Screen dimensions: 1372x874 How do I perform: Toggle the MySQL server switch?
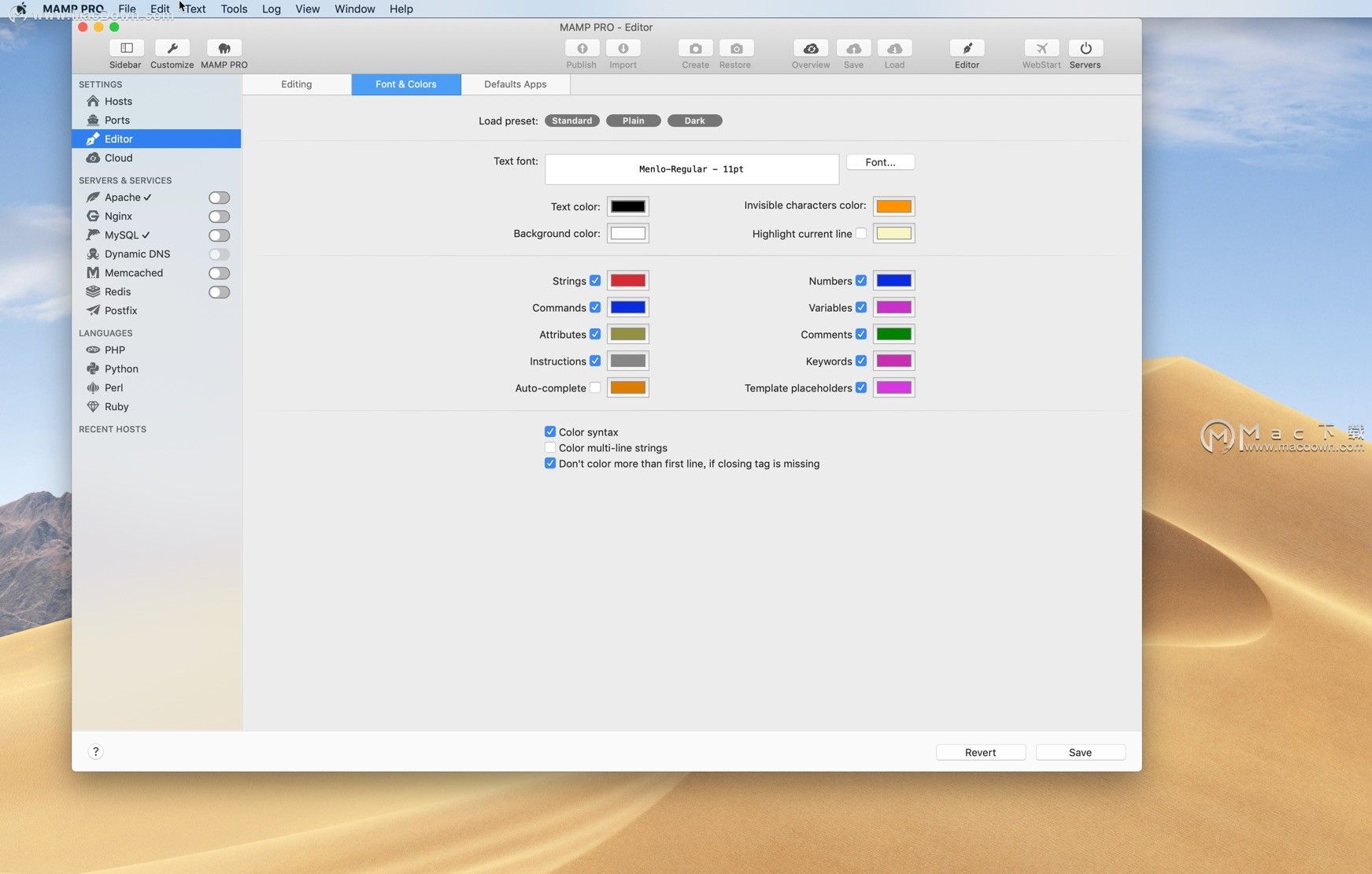point(220,235)
